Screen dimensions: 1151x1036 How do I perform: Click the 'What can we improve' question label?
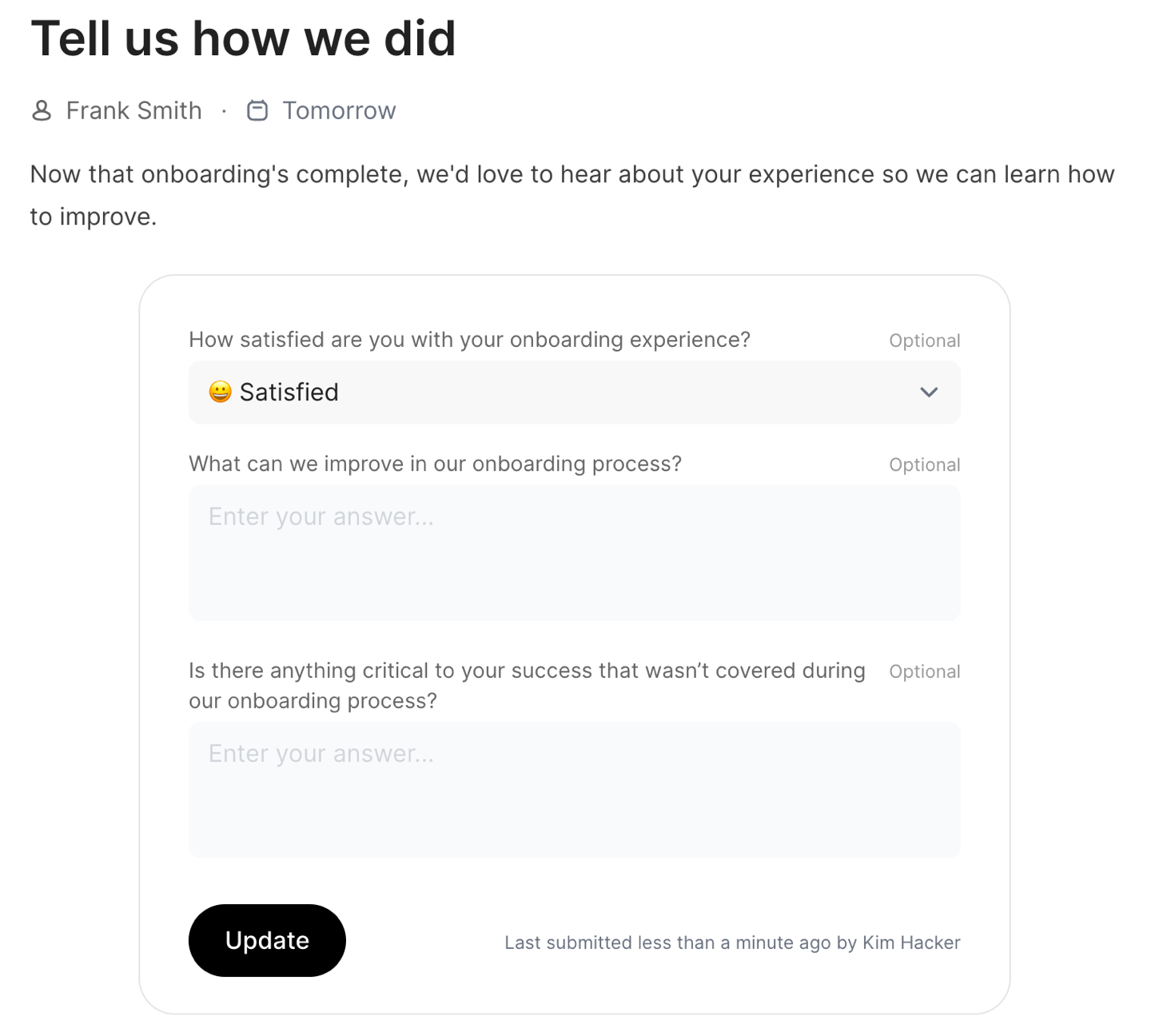point(435,464)
